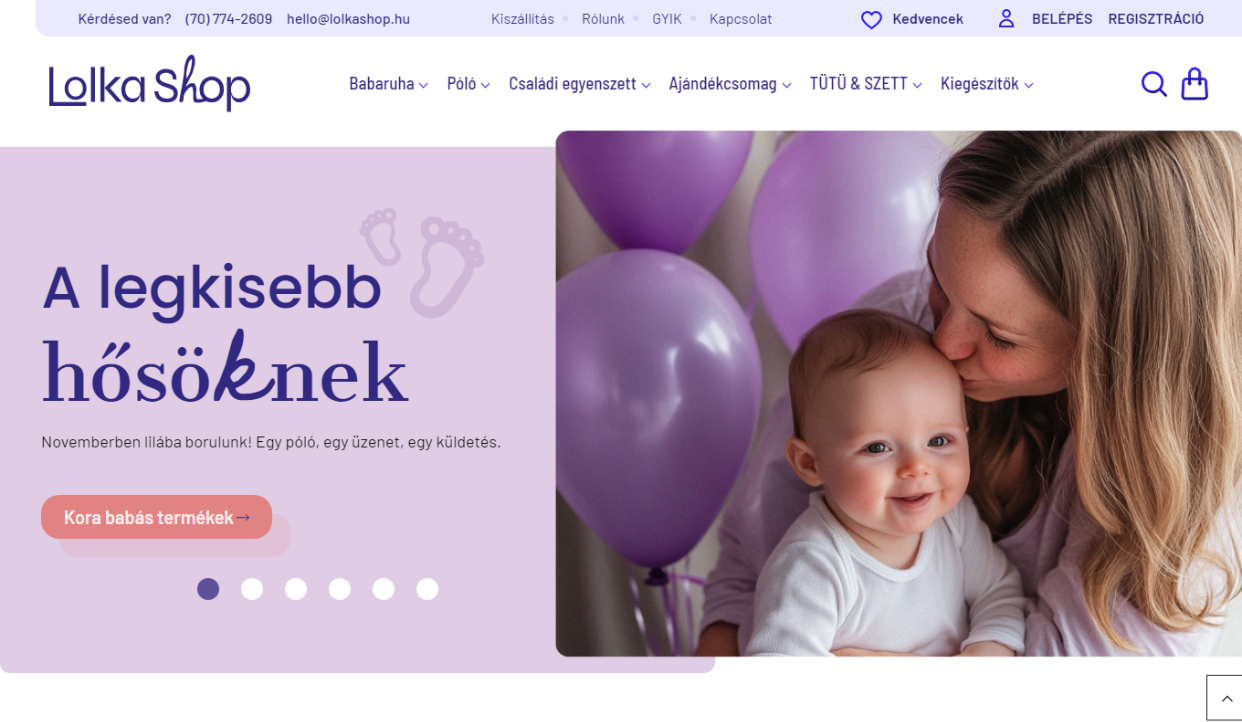Open the shopping bag cart icon

pyautogui.click(x=1195, y=84)
